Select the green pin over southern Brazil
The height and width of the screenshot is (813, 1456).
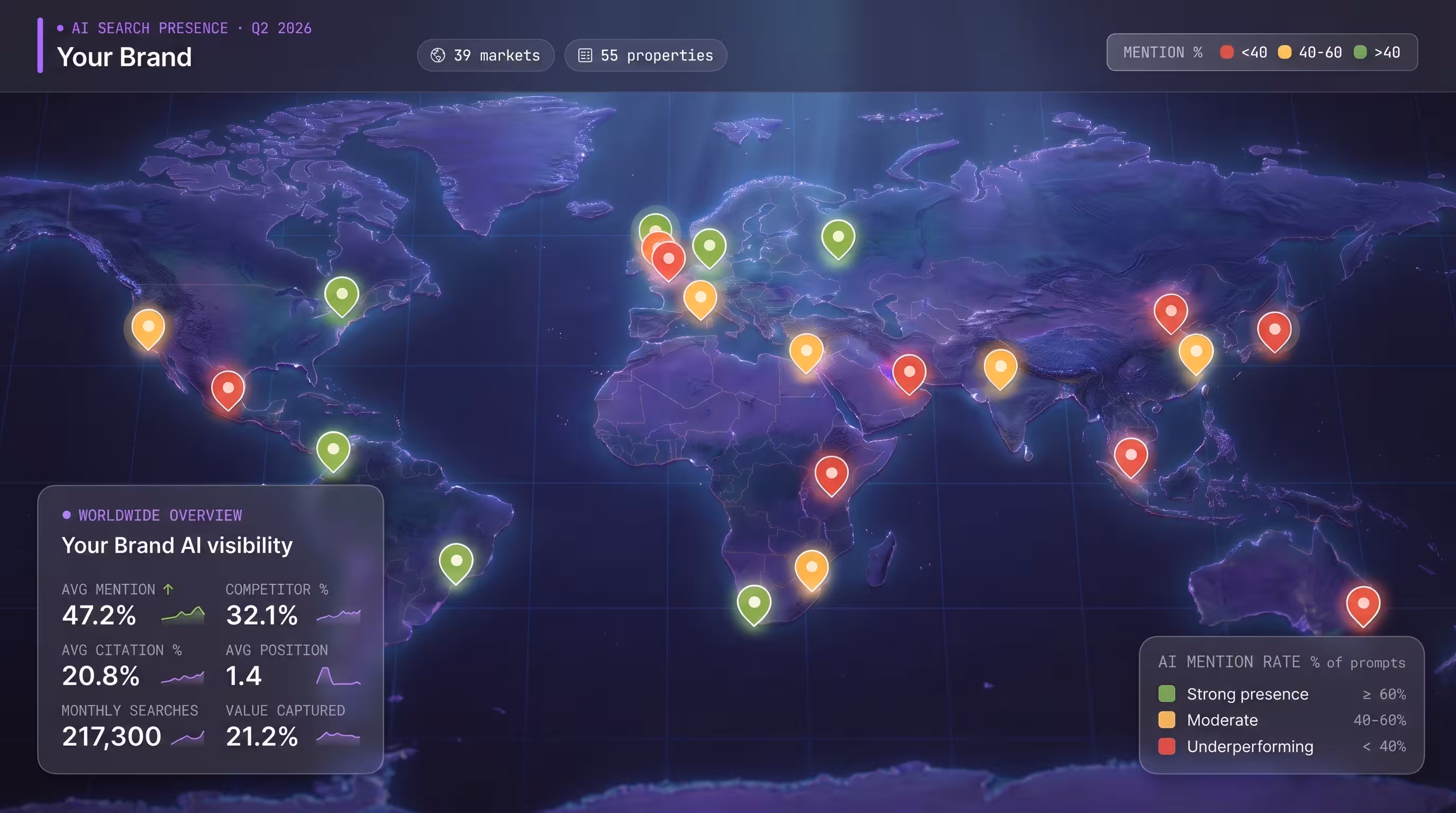pos(456,563)
